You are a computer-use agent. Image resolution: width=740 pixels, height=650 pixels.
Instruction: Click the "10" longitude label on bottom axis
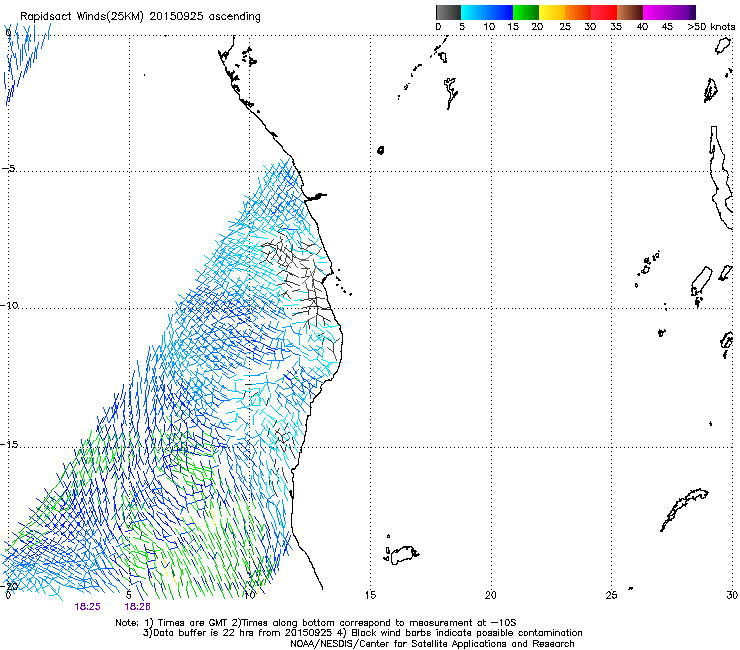(x=250, y=595)
